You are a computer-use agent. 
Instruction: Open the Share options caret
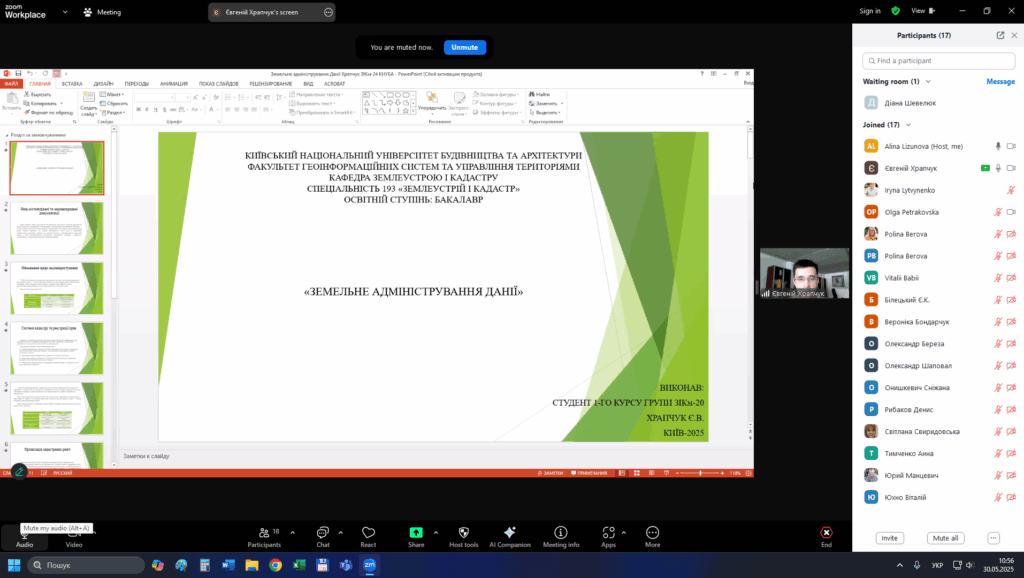pos(436,533)
